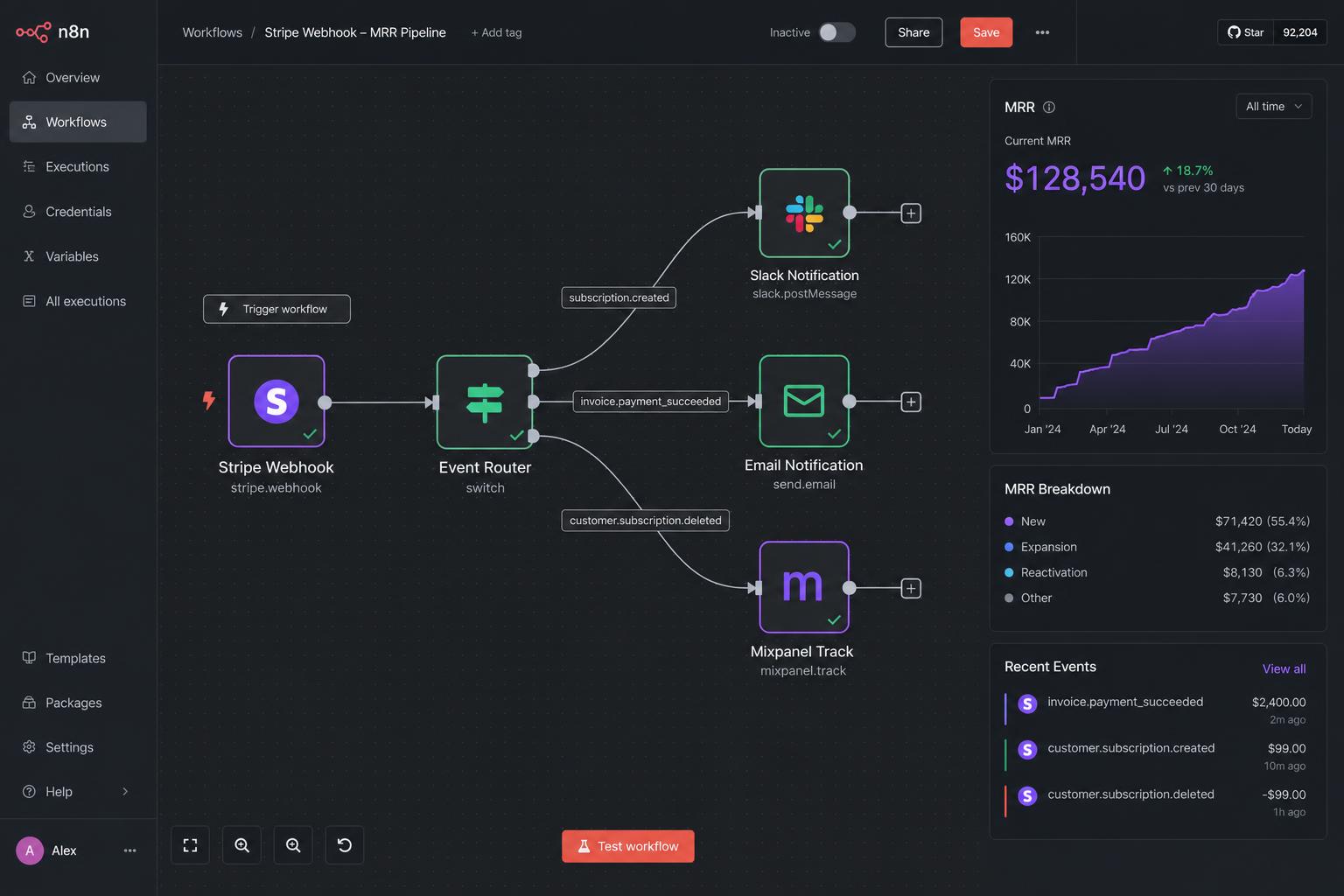Open Packages in sidebar

point(78,703)
